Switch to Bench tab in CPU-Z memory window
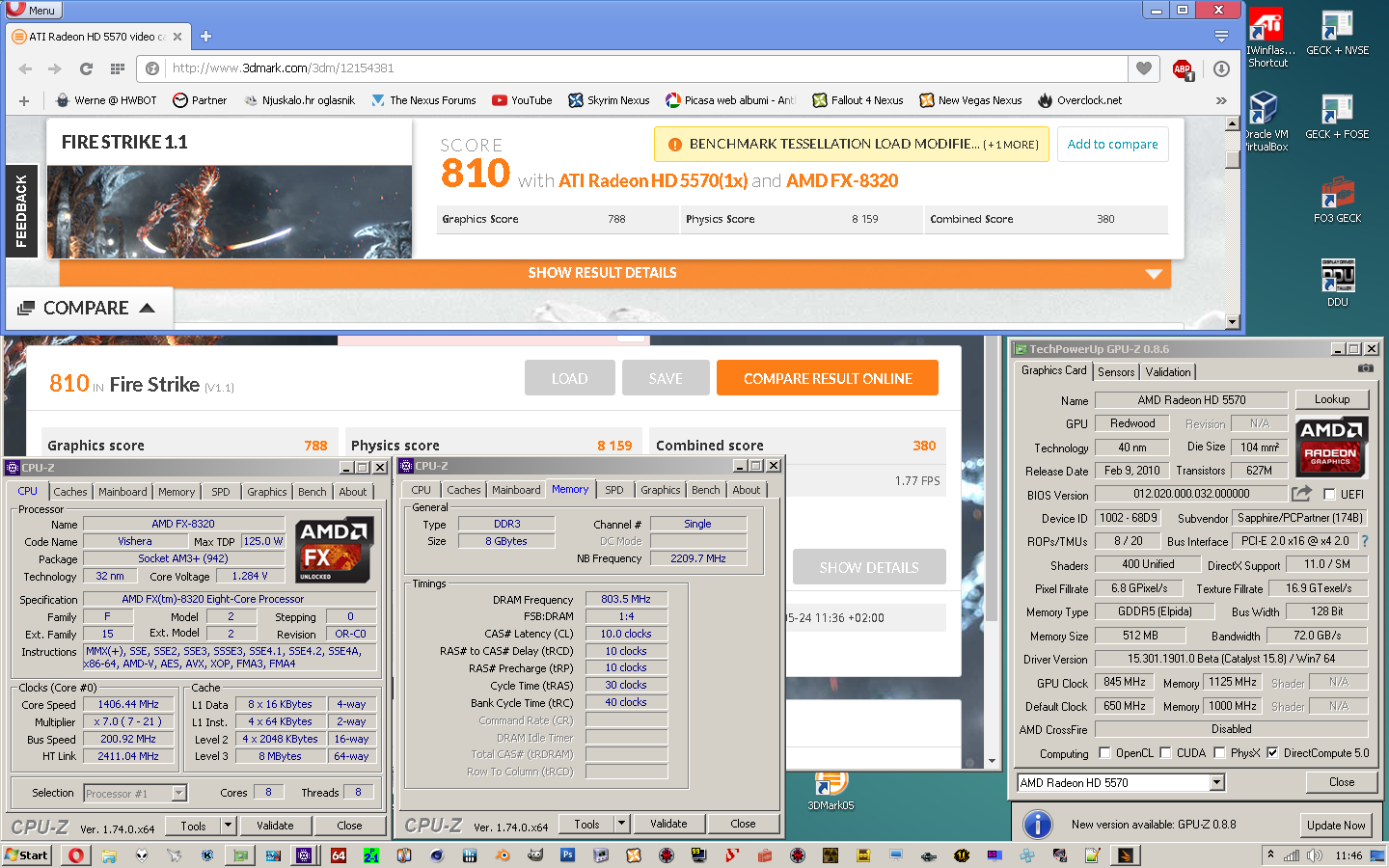This screenshot has width=1389, height=868. (x=705, y=490)
